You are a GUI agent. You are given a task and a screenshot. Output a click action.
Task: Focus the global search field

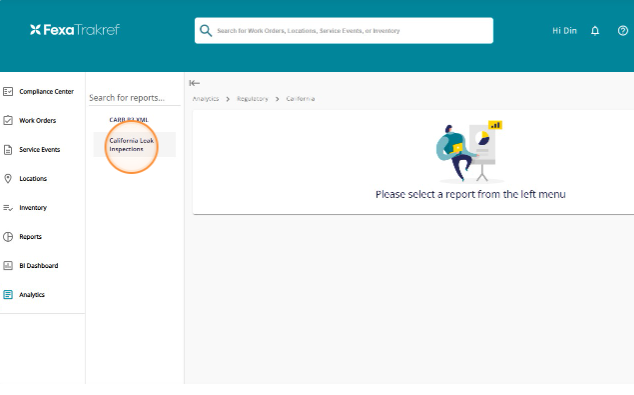[344, 31]
